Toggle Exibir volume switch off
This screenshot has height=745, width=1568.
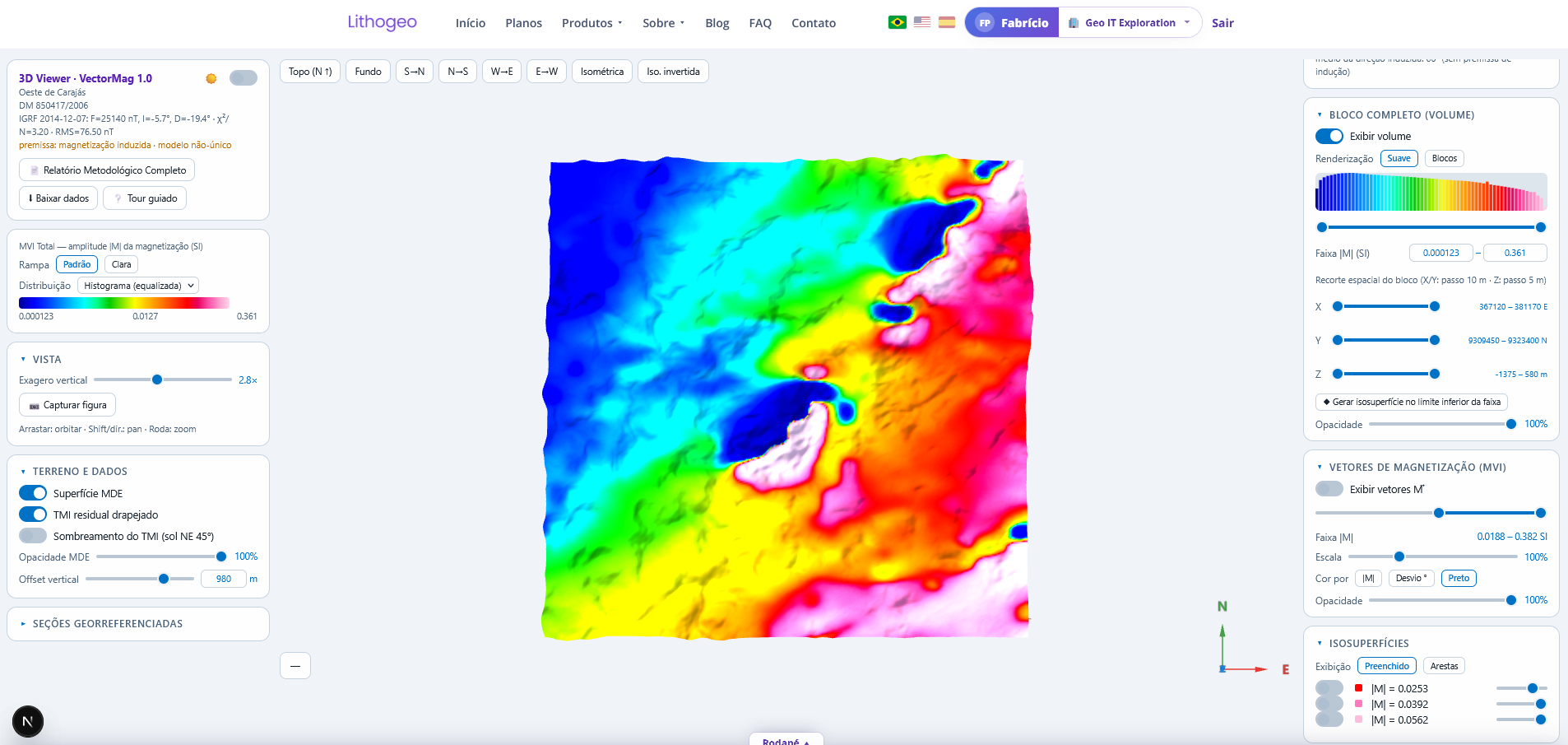1329,136
